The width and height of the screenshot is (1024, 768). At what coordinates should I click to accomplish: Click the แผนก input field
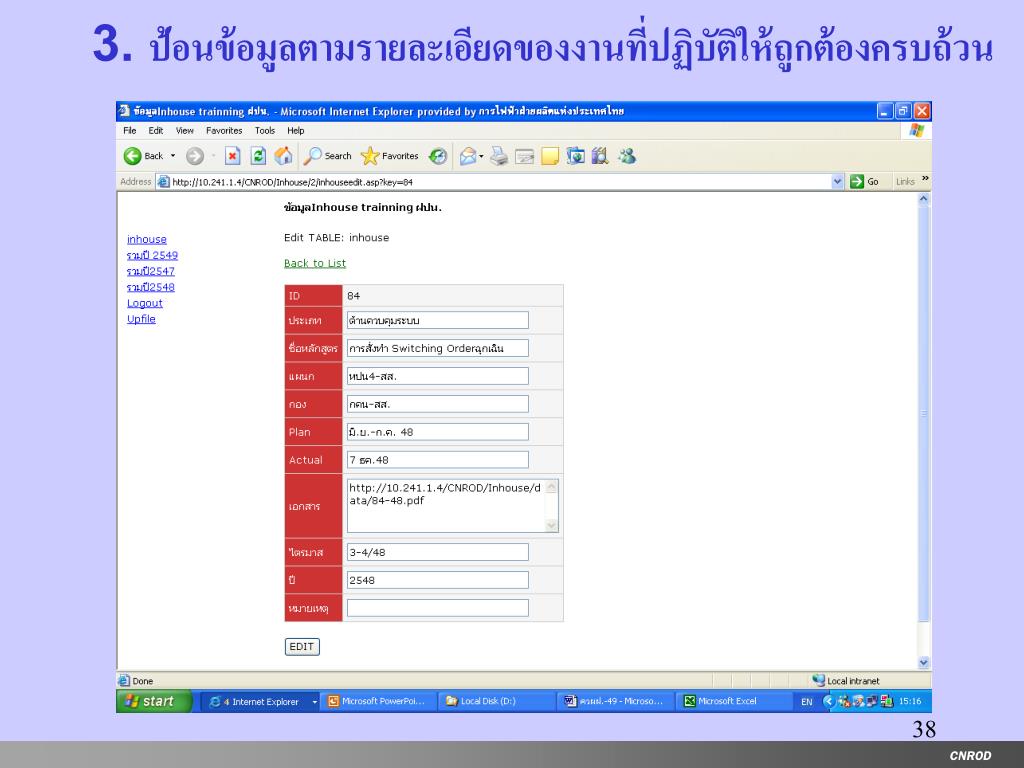click(438, 376)
